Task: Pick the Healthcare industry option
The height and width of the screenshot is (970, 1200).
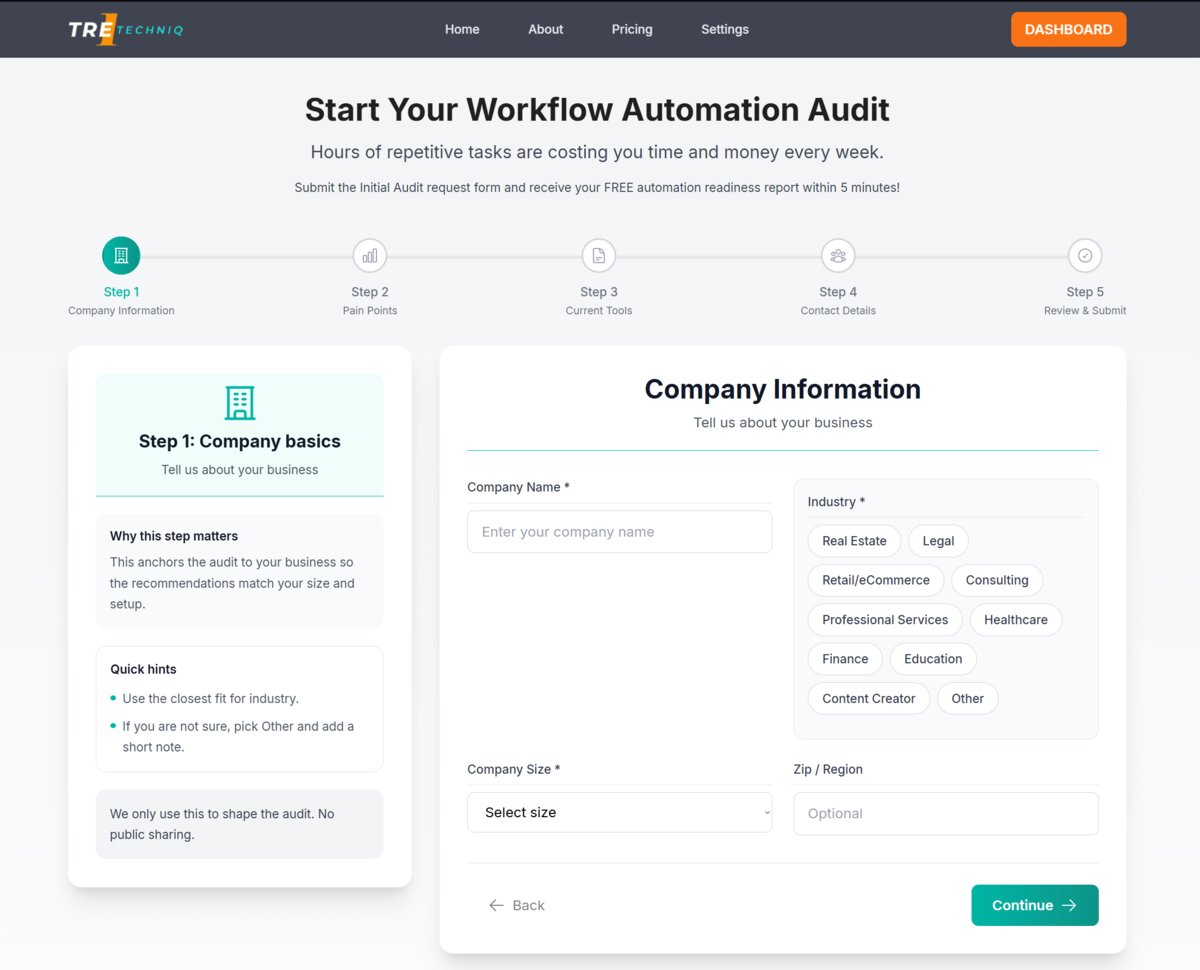Action: tap(1016, 620)
